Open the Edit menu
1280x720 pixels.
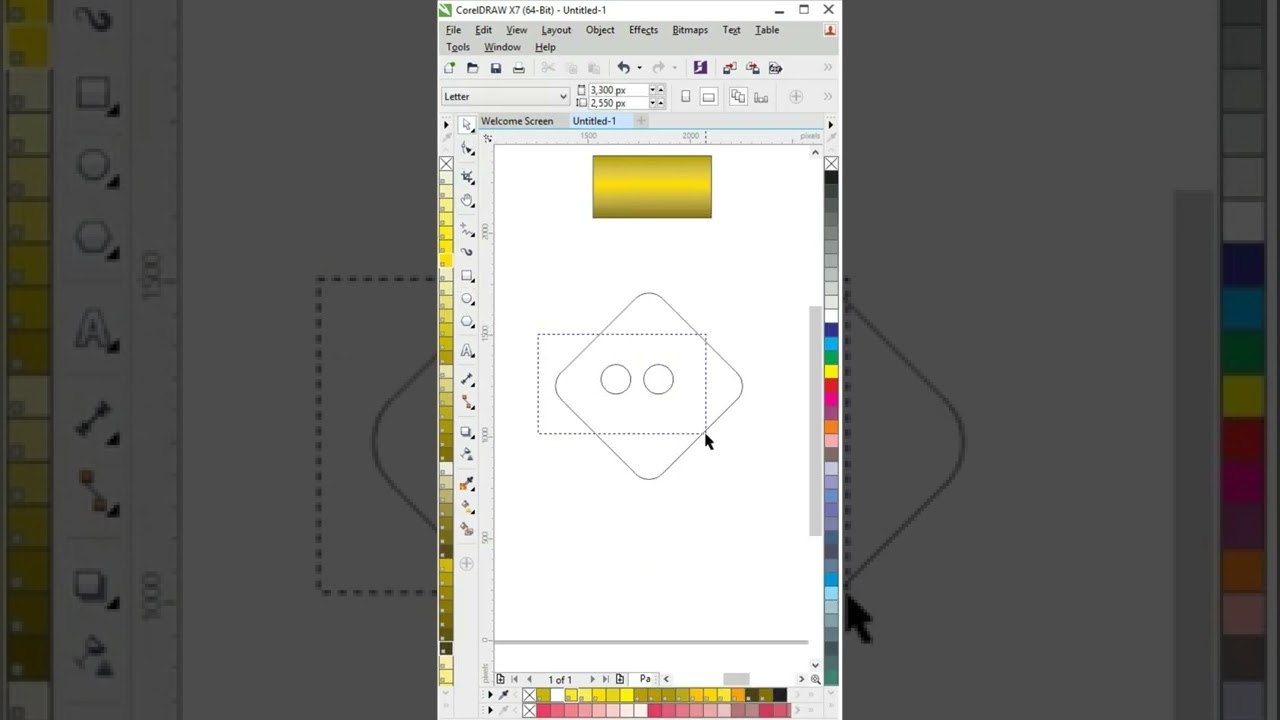(x=483, y=30)
